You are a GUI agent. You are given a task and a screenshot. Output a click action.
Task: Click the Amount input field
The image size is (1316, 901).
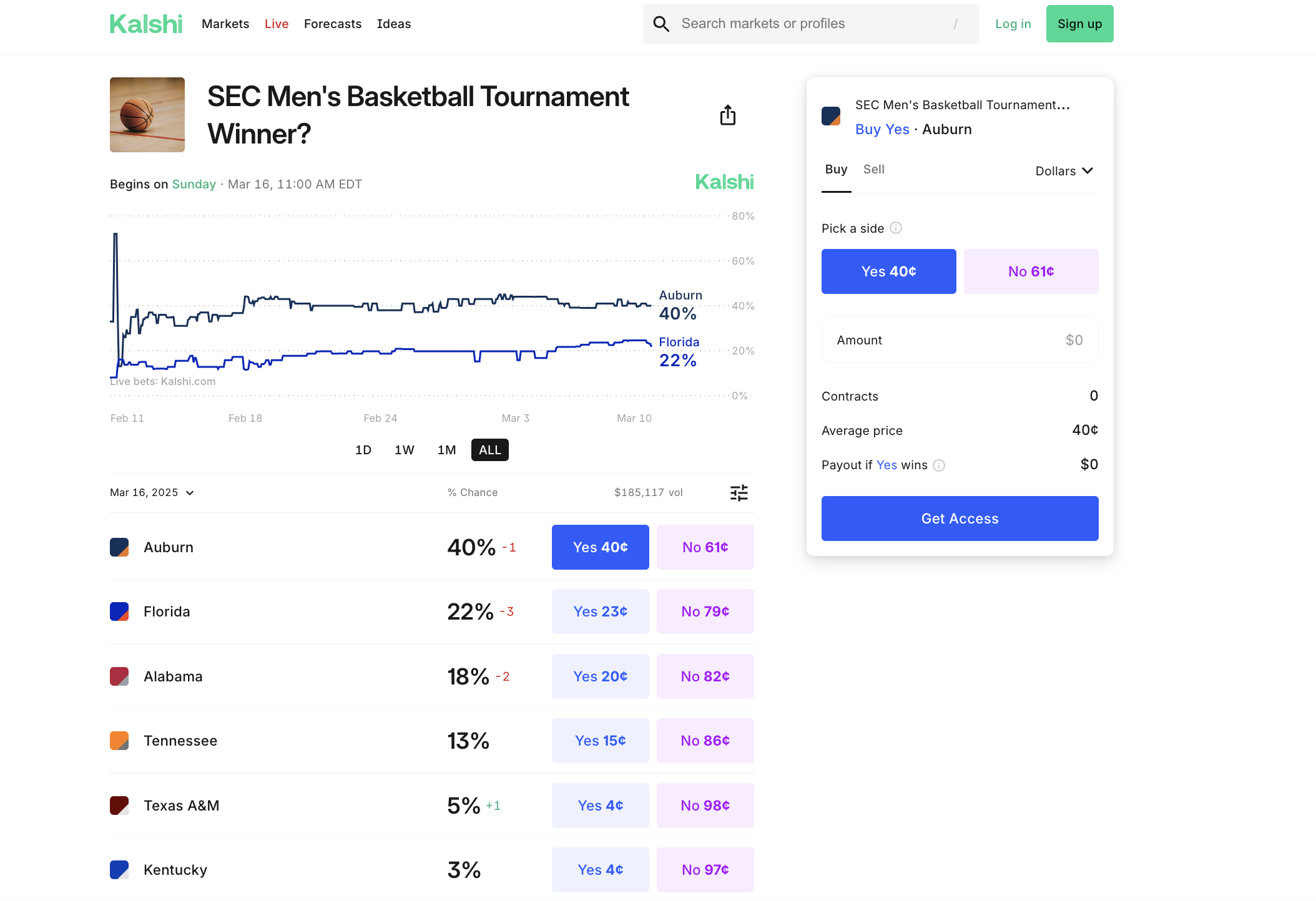tap(960, 340)
